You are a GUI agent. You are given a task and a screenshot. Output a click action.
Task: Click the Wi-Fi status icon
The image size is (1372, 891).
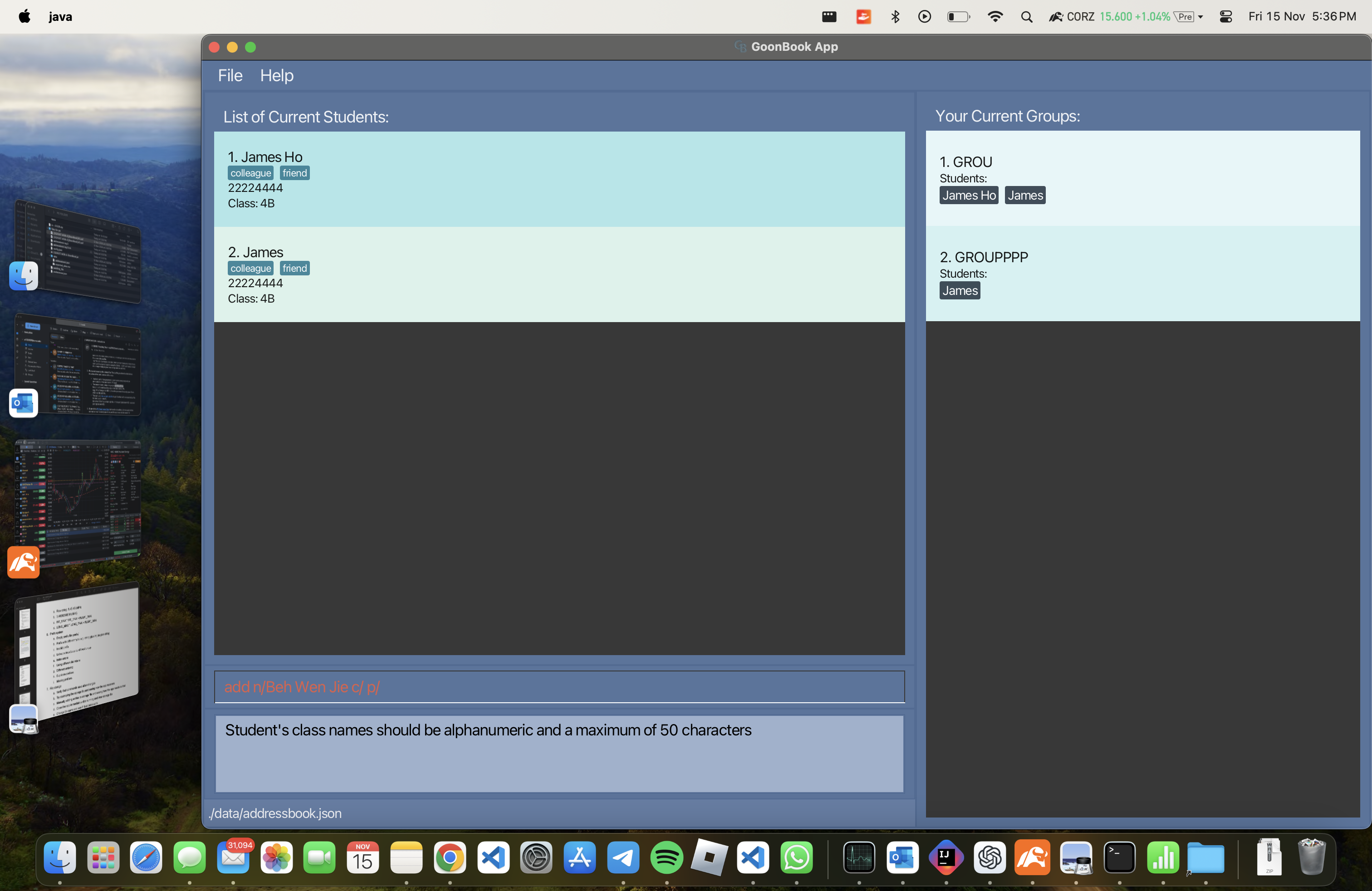[995, 17]
